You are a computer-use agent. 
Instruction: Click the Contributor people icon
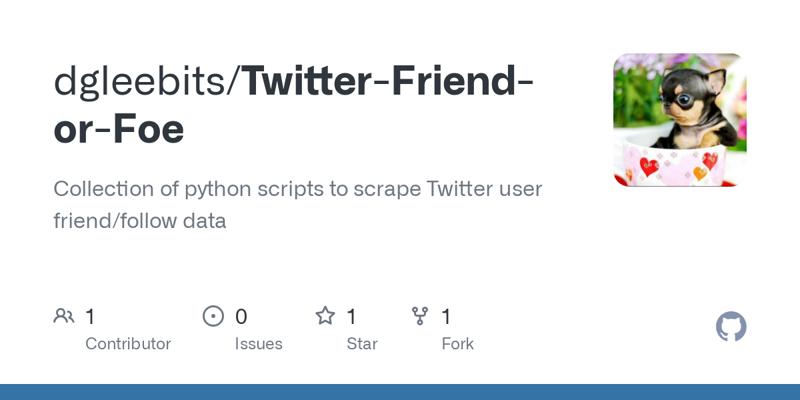point(64,317)
